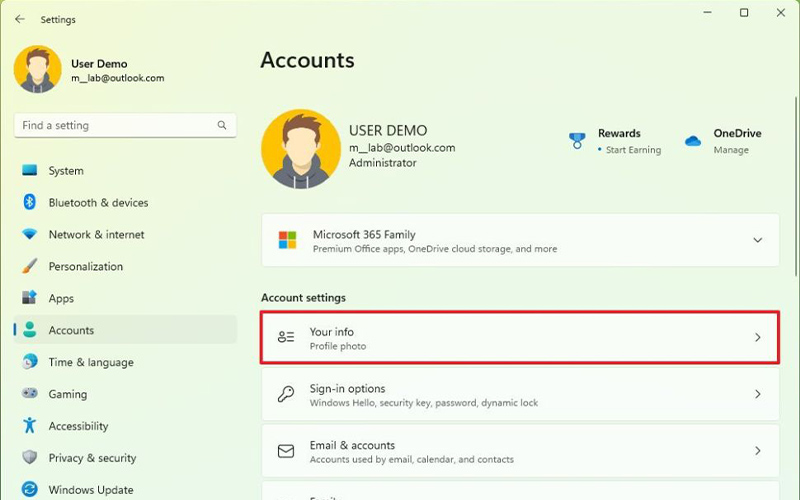The height and width of the screenshot is (500, 800).
Task: Click the chevron on Your info row
Action: click(758, 337)
